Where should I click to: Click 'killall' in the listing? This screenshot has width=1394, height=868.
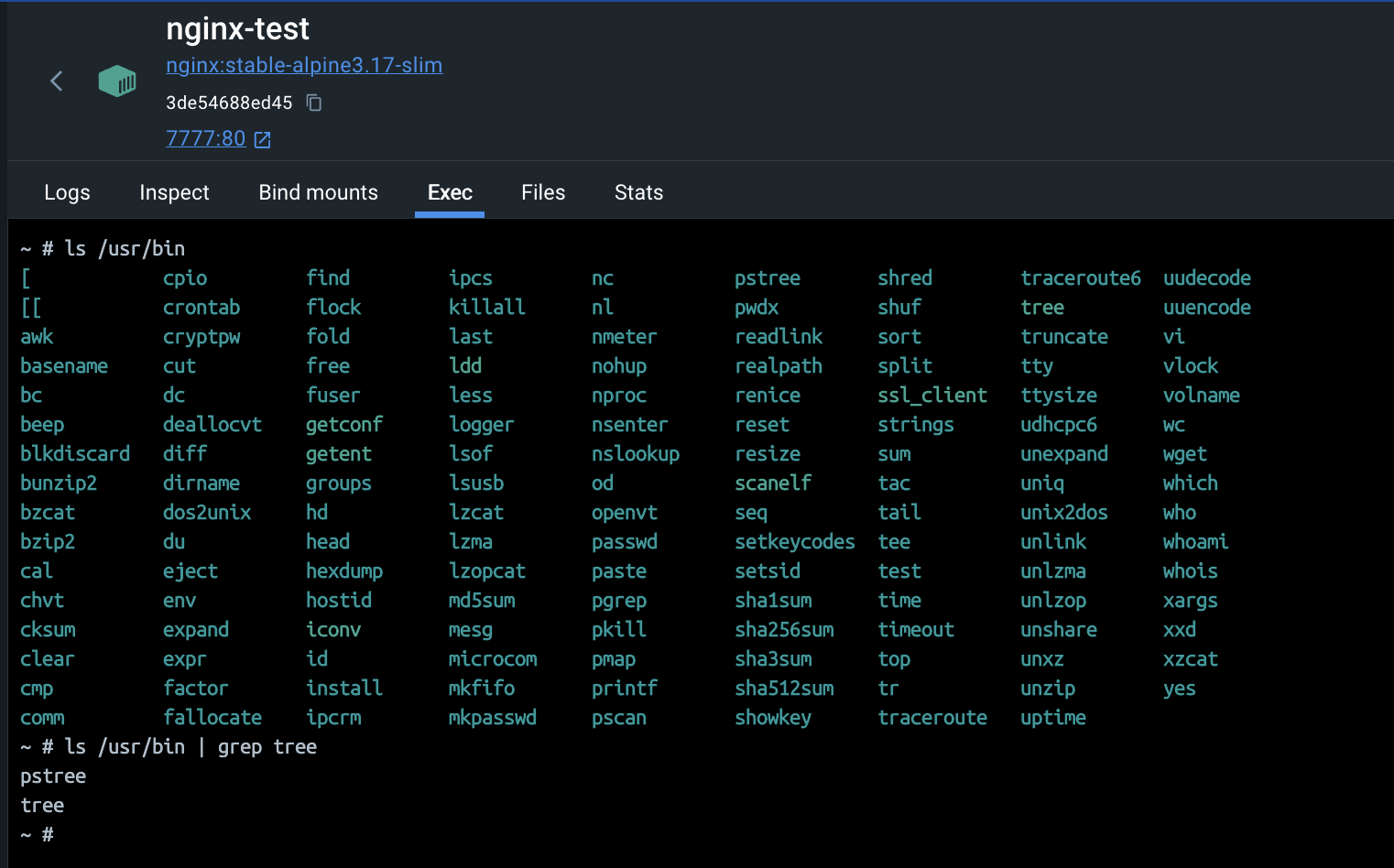pos(487,308)
